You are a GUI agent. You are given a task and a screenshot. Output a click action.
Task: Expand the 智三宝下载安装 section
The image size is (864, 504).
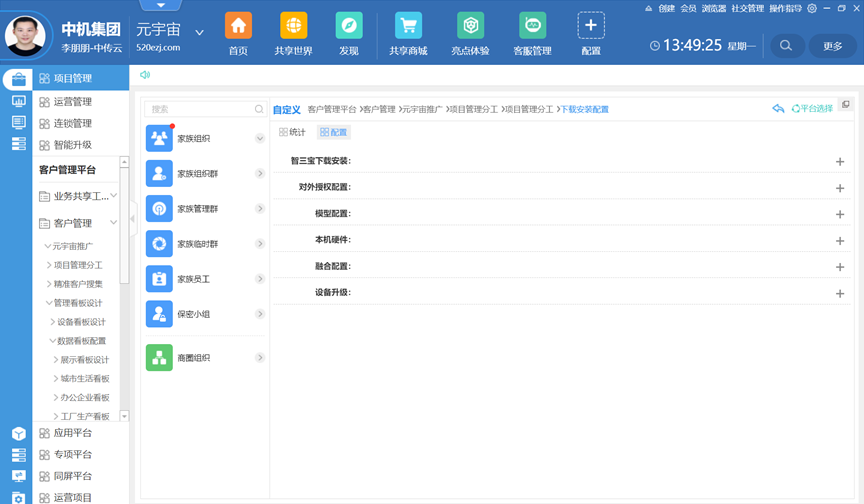(839, 161)
